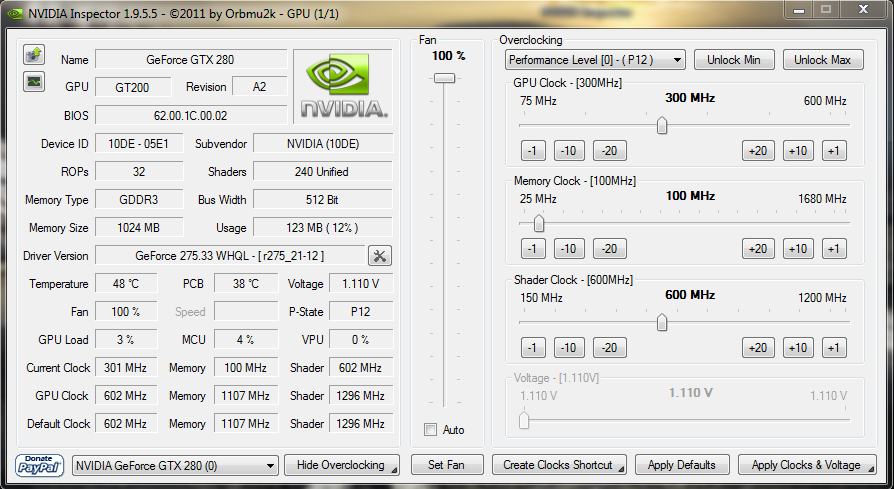
Task: Increase Memory Clock by 10 MHz
Action: coord(798,249)
